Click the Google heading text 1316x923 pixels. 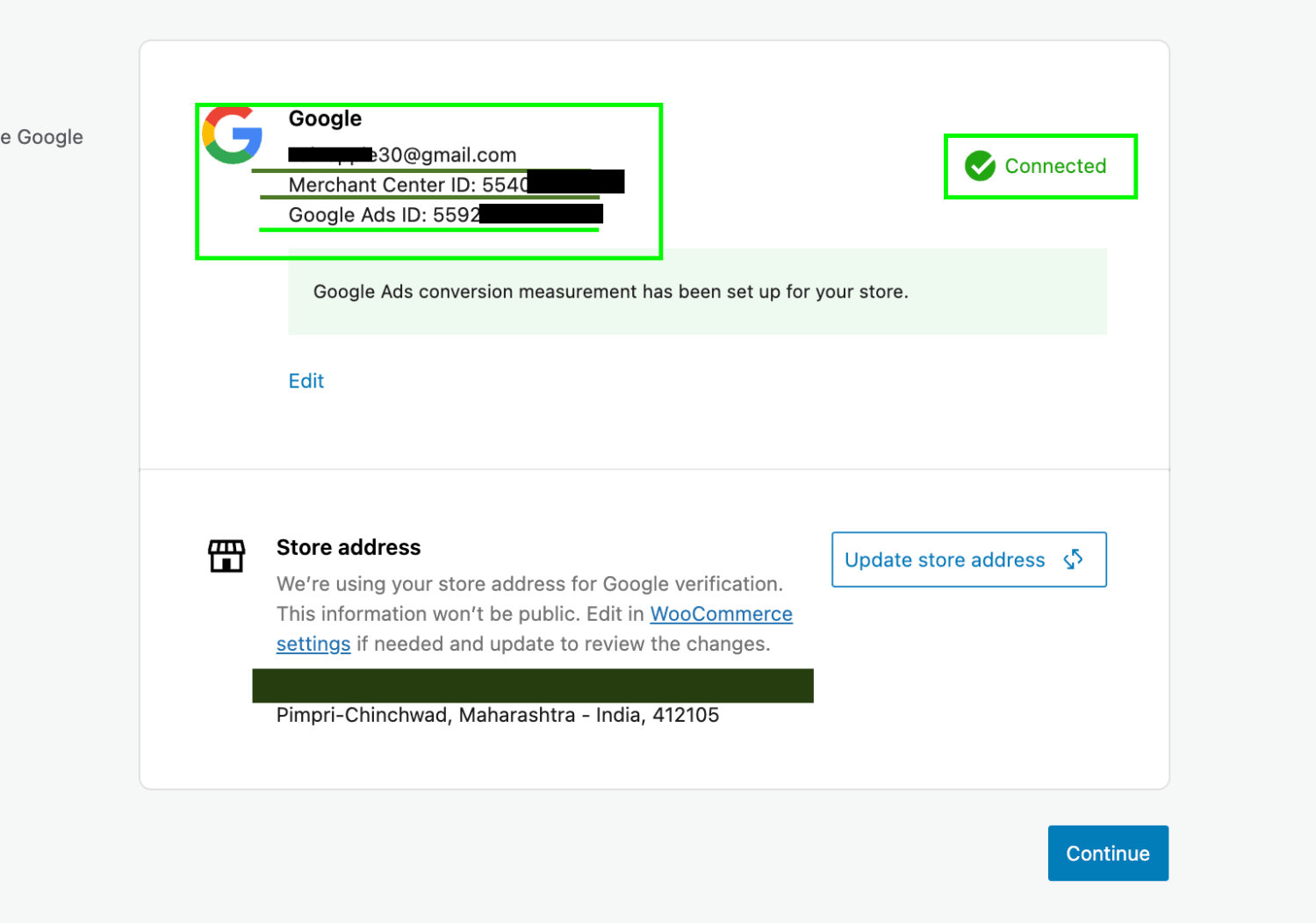(x=325, y=119)
